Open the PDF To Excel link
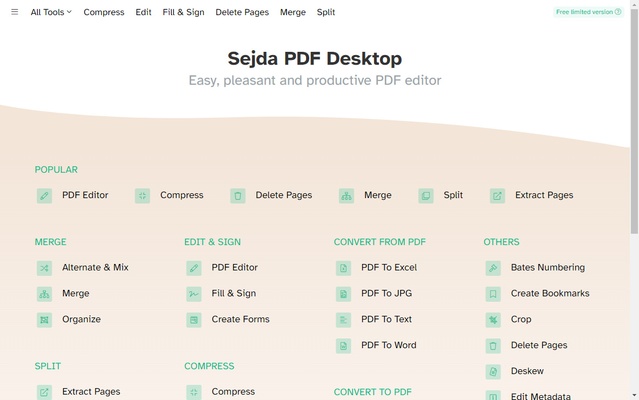 389,267
